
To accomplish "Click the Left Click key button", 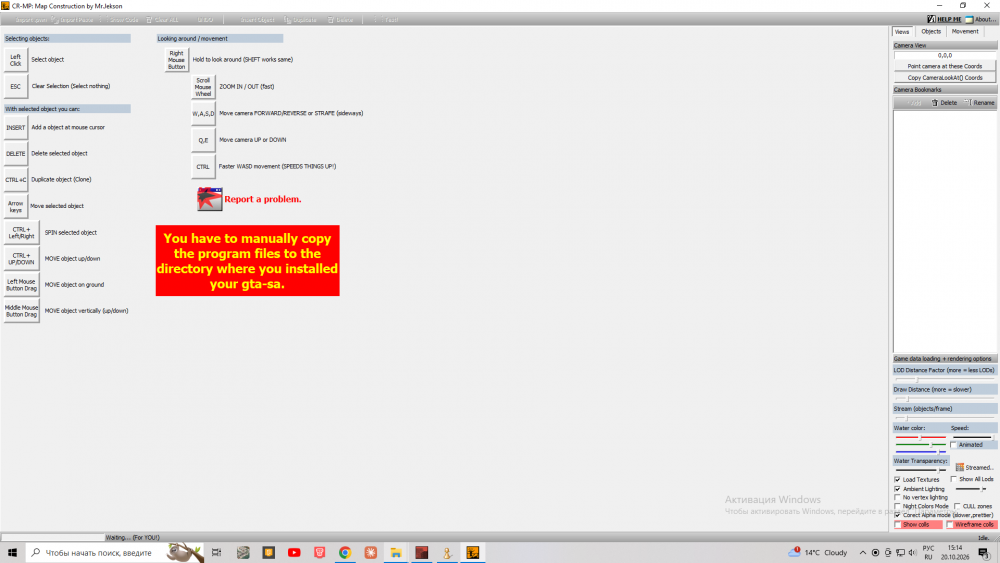I will (15, 60).
